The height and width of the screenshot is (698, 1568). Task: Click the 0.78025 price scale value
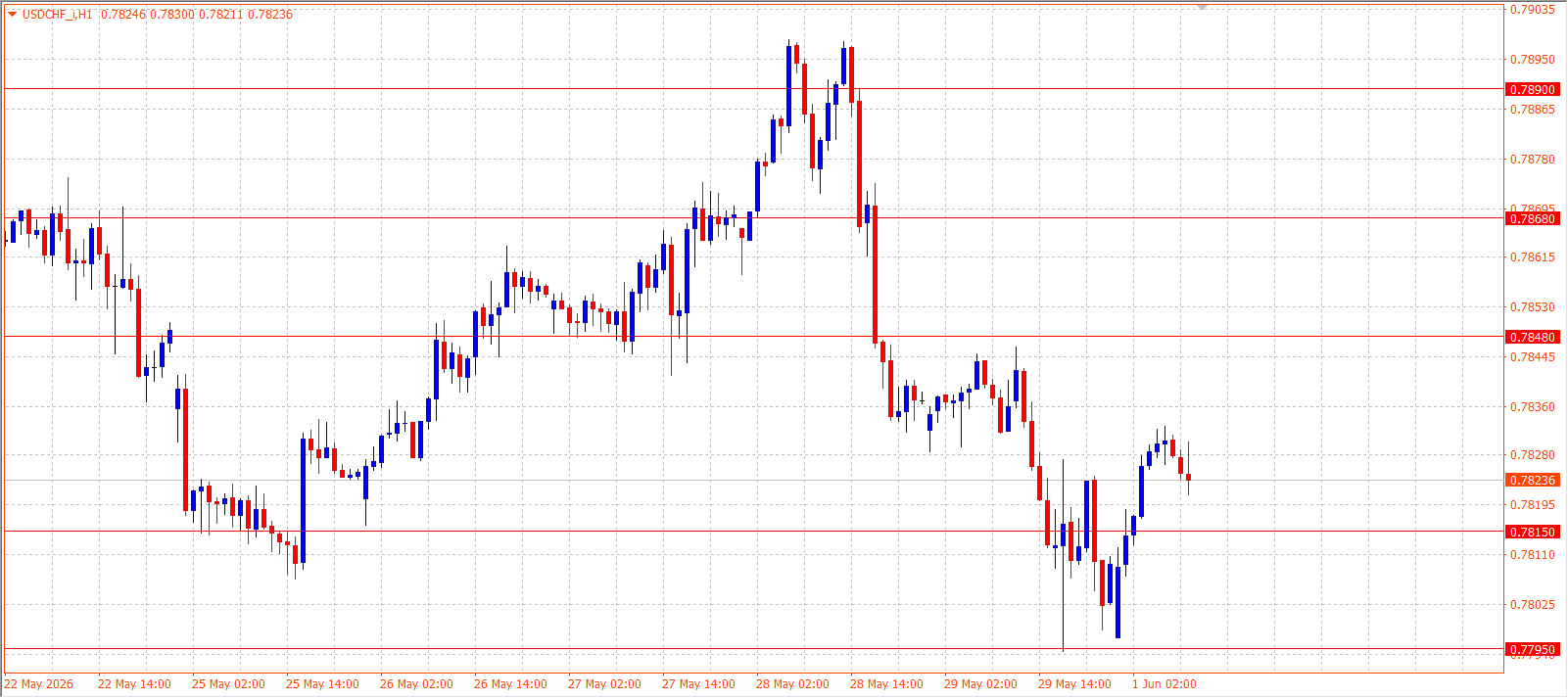pyautogui.click(x=1533, y=605)
